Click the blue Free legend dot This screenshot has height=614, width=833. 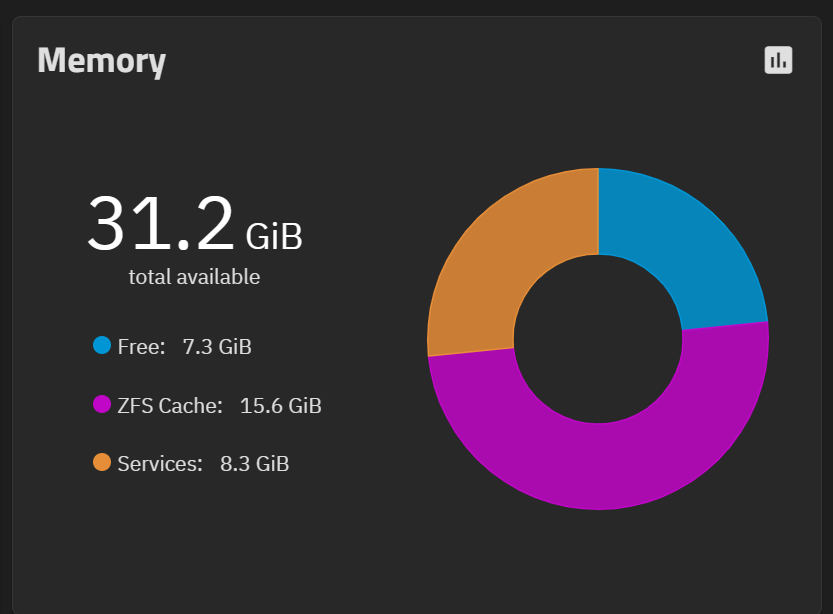(102, 345)
